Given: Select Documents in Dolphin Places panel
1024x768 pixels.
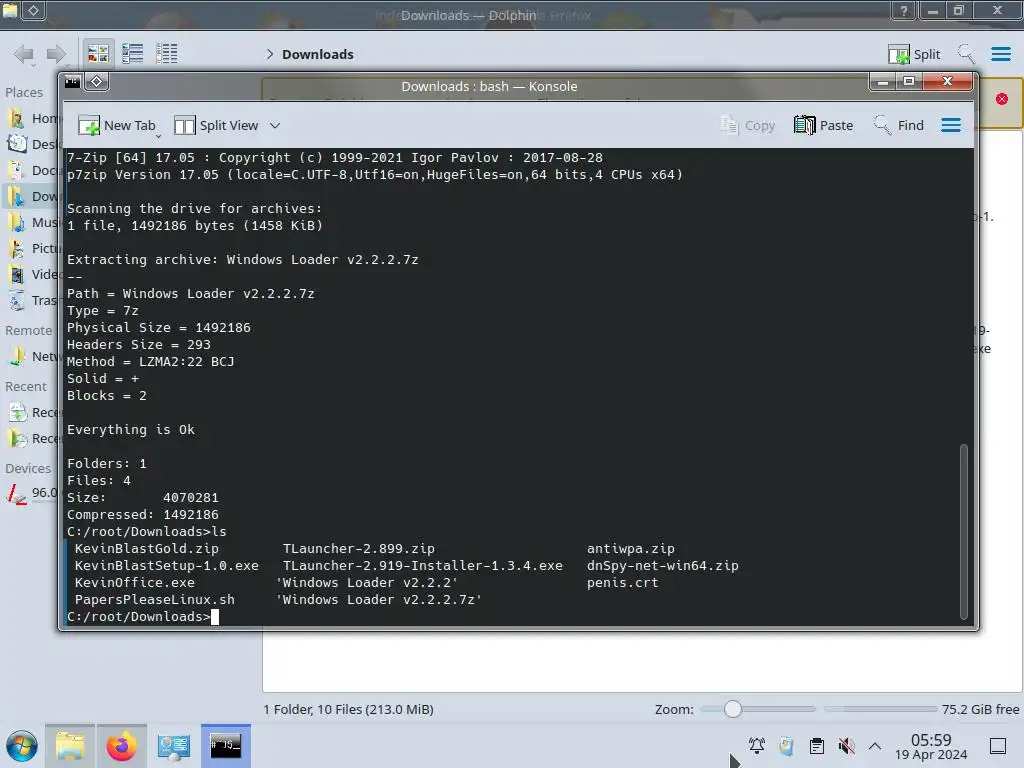Looking at the screenshot, I should pos(33,170).
